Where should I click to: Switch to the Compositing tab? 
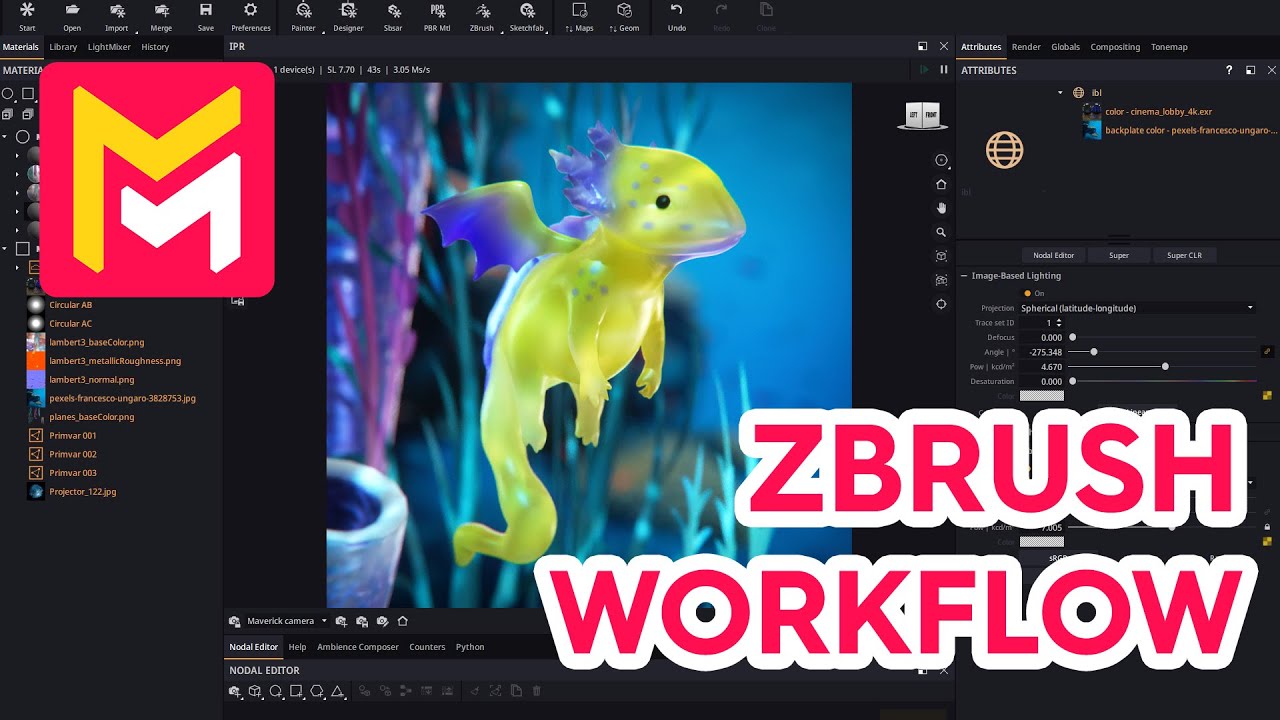(1115, 47)
